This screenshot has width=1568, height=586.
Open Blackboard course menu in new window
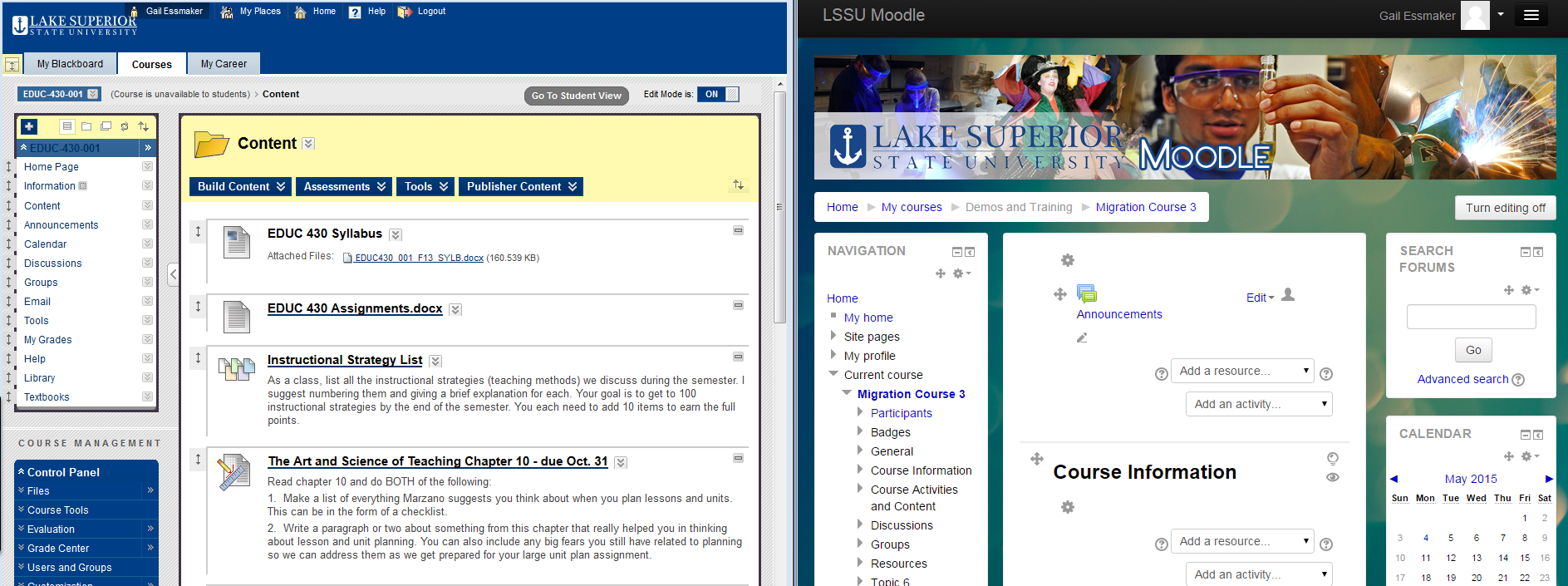tap(106, 126)
